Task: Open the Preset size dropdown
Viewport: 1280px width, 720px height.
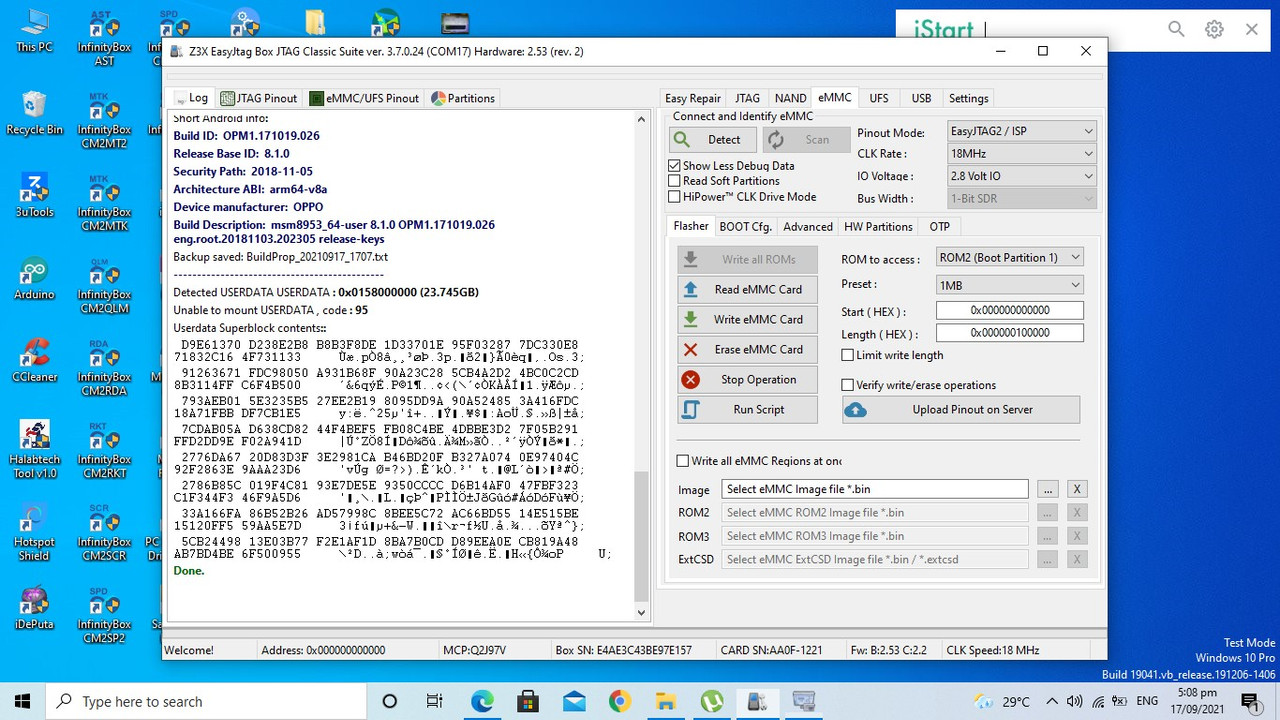Action: tap(1009, 286)
